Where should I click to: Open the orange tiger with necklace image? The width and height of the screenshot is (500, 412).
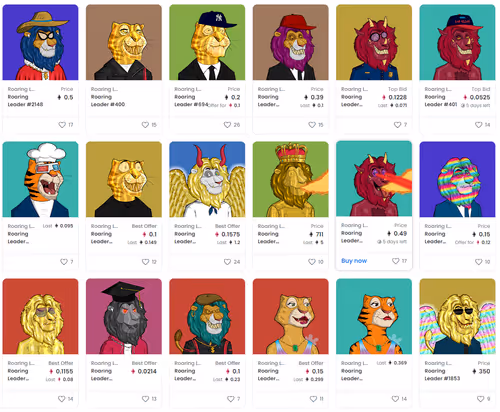point(374,316)
